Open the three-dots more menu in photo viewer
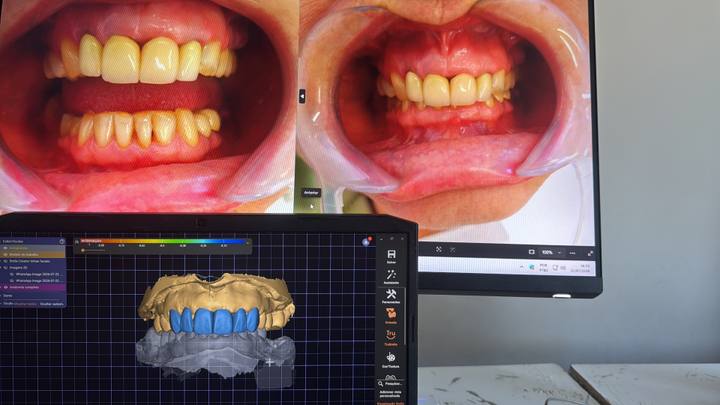Viewport: 720px width, 405px height. coord(572,253)
